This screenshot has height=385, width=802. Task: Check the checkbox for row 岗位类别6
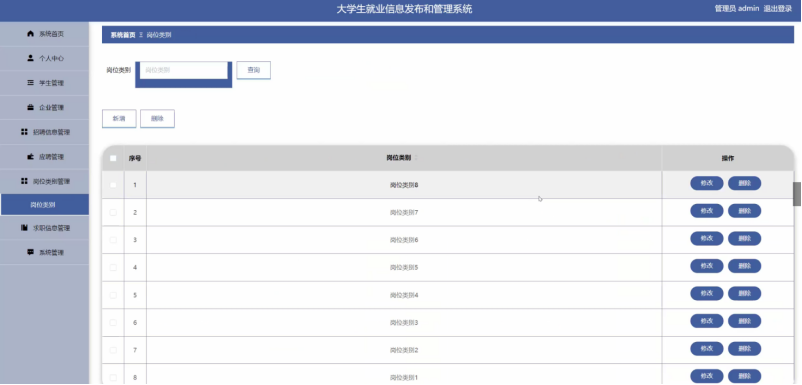pyautogui.click(x=113, y=240)
